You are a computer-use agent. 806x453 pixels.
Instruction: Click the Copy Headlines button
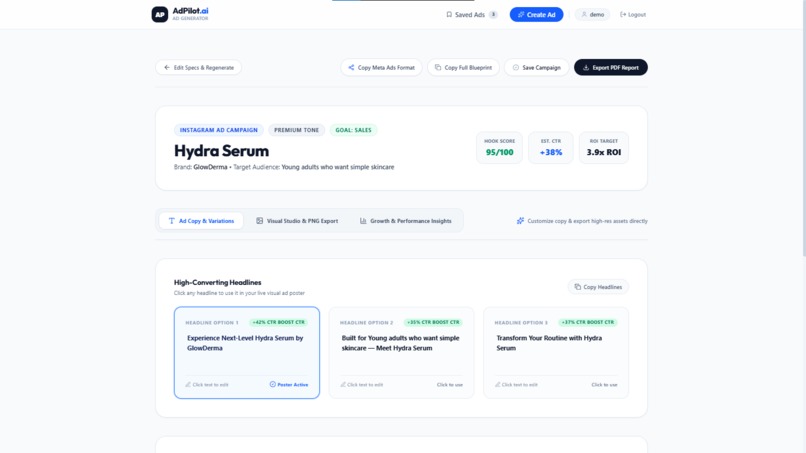[598, 287]
